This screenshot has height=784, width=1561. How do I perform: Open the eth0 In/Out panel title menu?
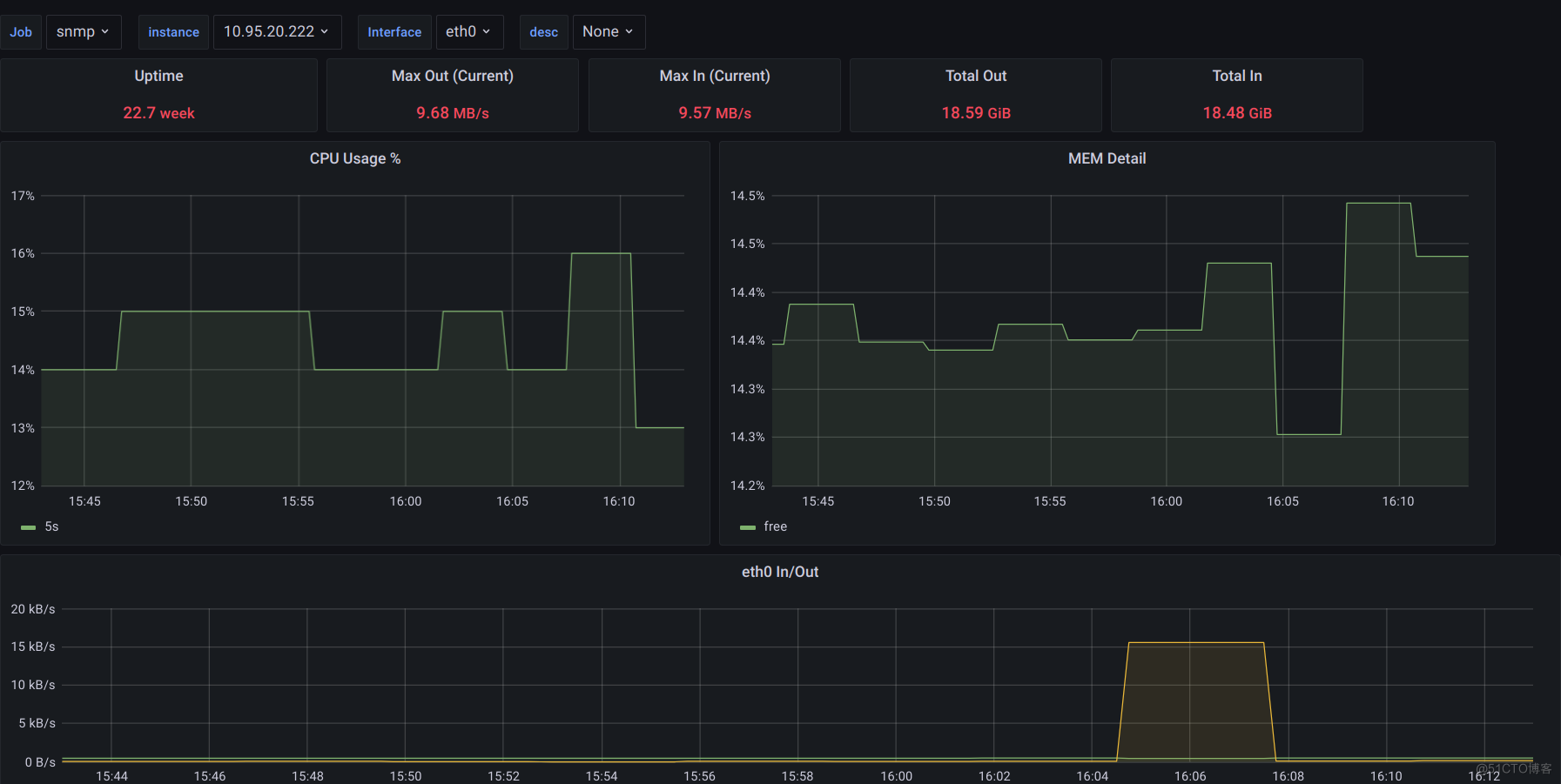tap(780, 572)
